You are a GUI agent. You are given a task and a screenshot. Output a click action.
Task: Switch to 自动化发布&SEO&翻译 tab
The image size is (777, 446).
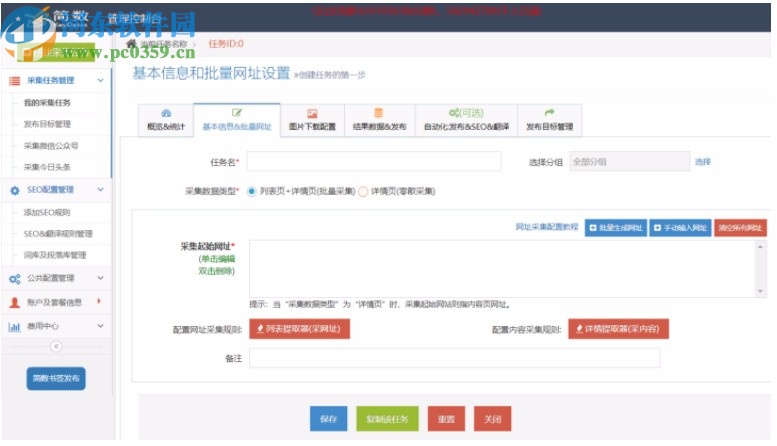(466, 120)
